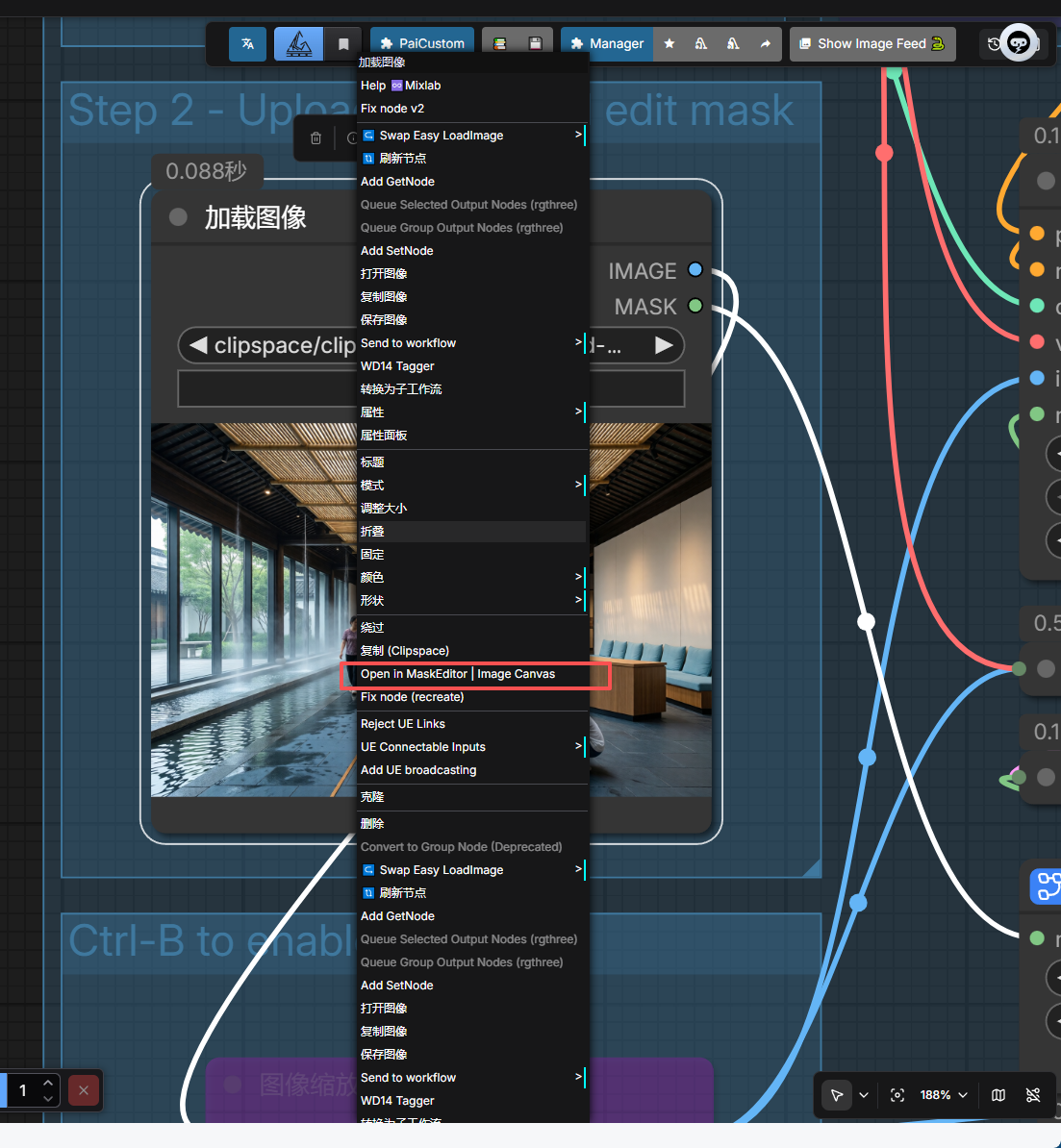This screenshot has height=1148, width=1061.
Task: Click the translate language icon in top toolbar
Action: 247,44
